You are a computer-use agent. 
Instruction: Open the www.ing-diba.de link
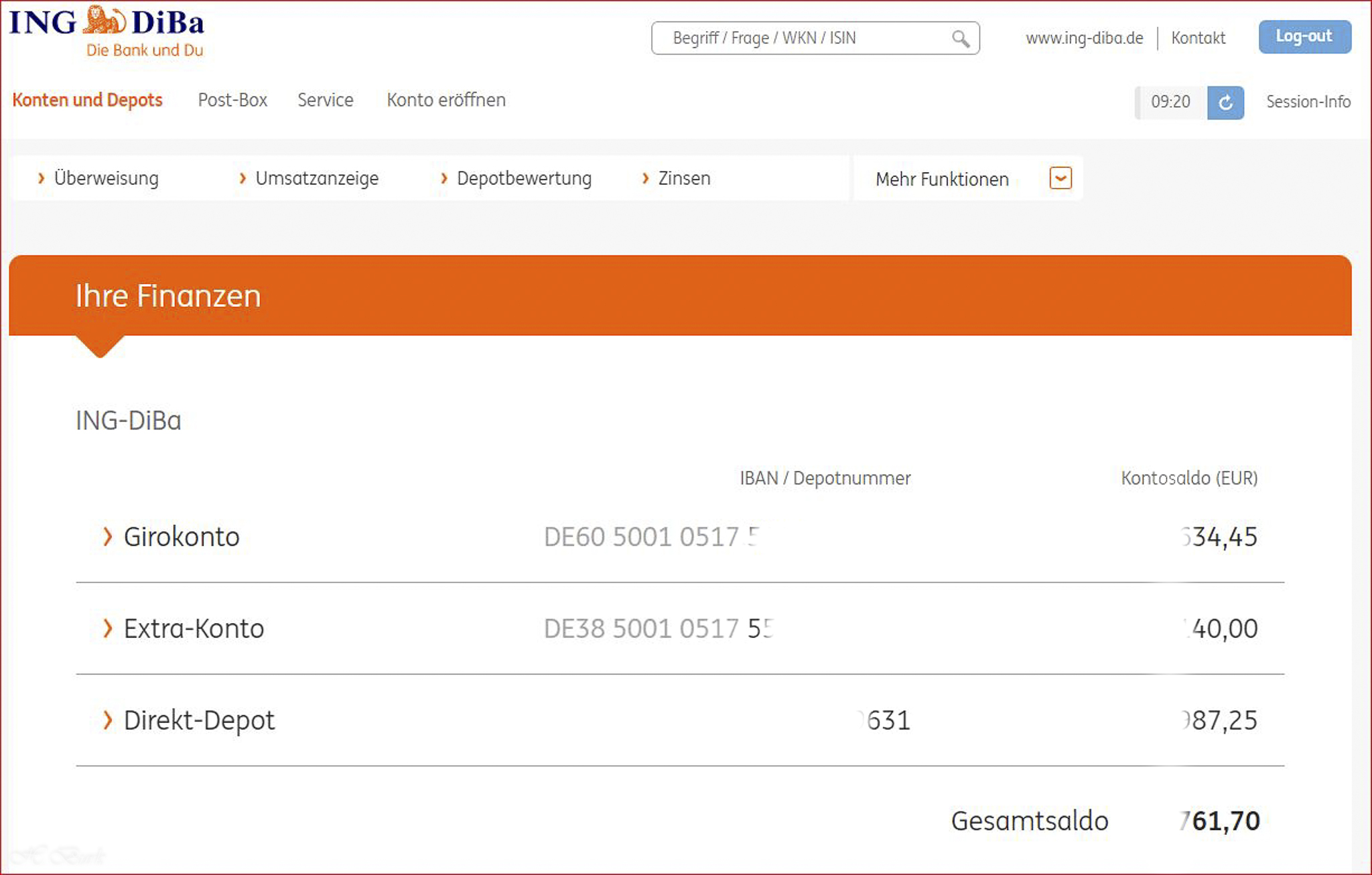tap(1084, 38)
